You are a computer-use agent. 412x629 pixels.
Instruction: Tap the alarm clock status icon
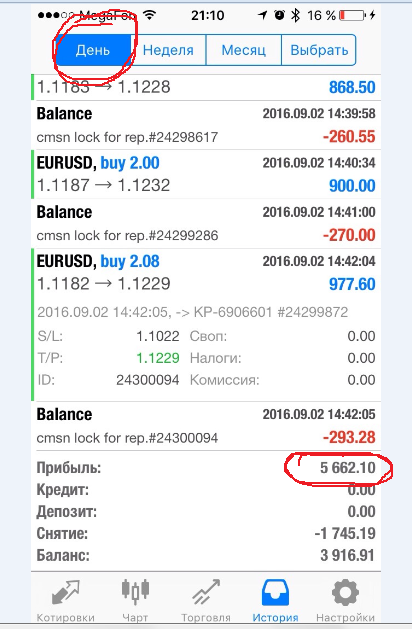(279, 15)
